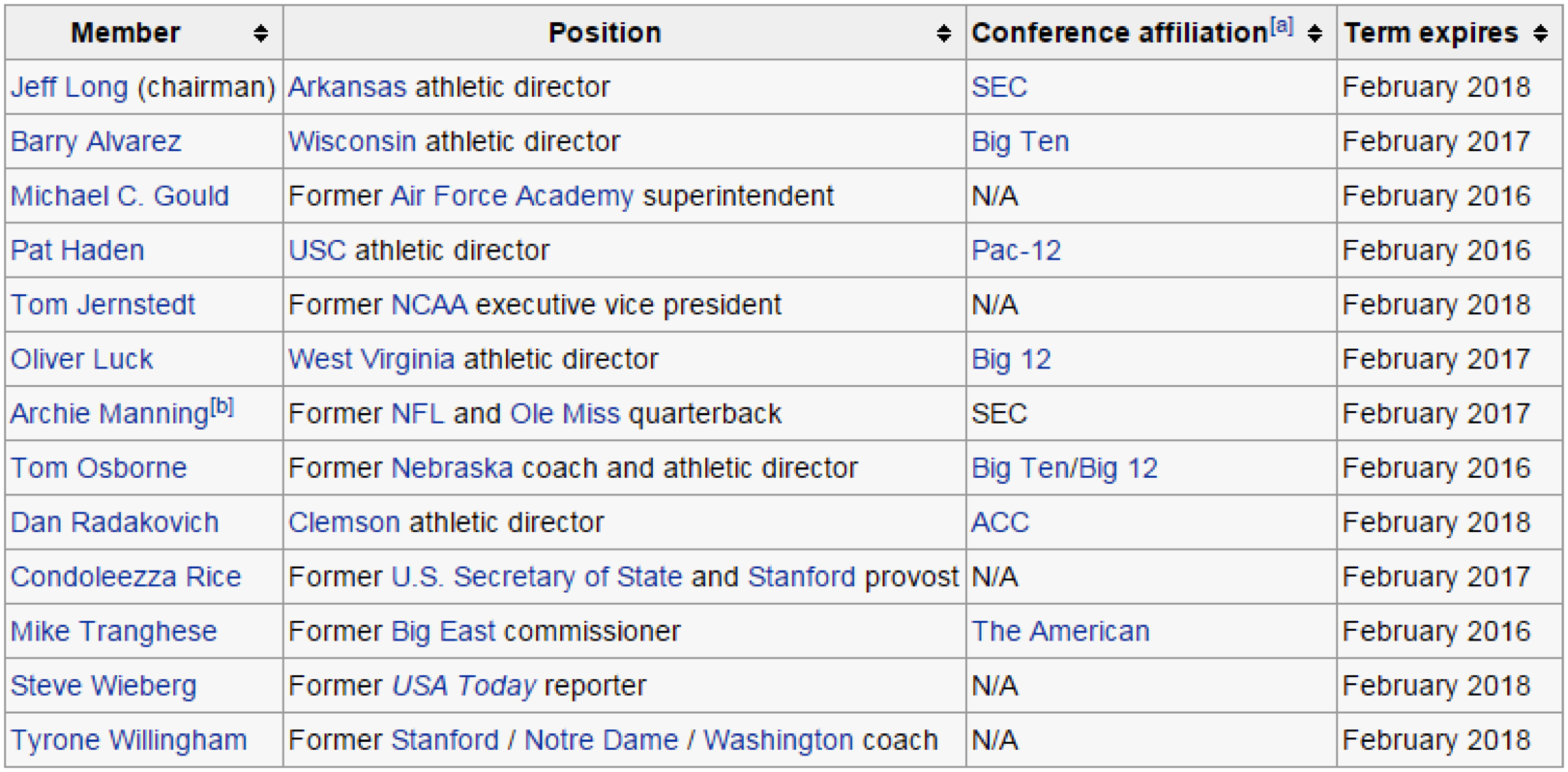
Task: Open the Ole Miss link
Action: click(x=565, y=414)
